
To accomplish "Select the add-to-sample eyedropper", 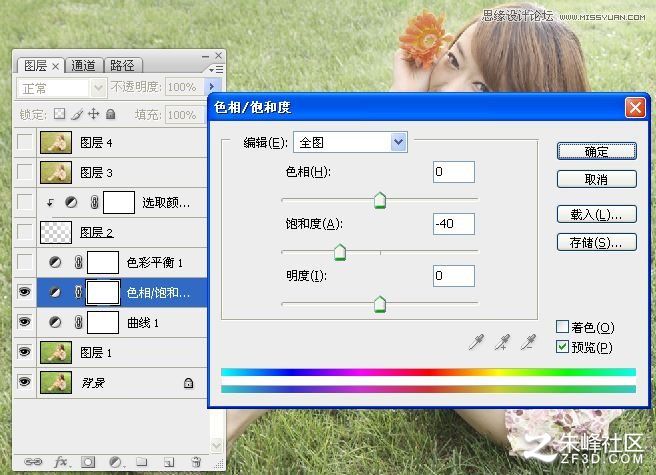I will pos(502,341).
